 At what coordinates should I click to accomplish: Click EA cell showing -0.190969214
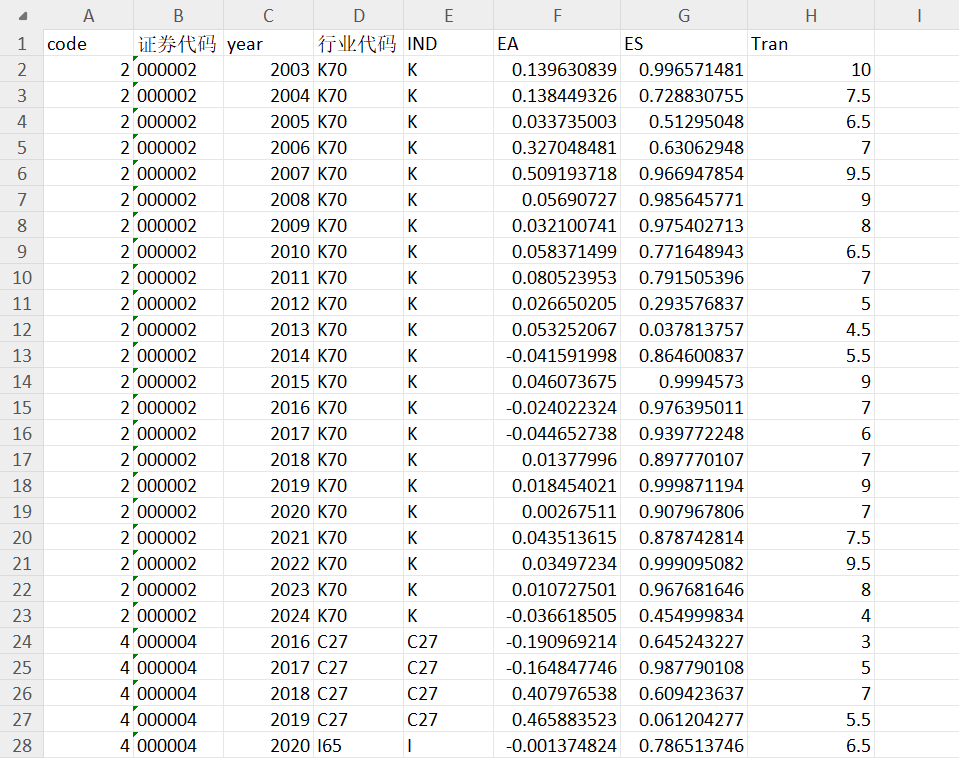click(557, 642)
